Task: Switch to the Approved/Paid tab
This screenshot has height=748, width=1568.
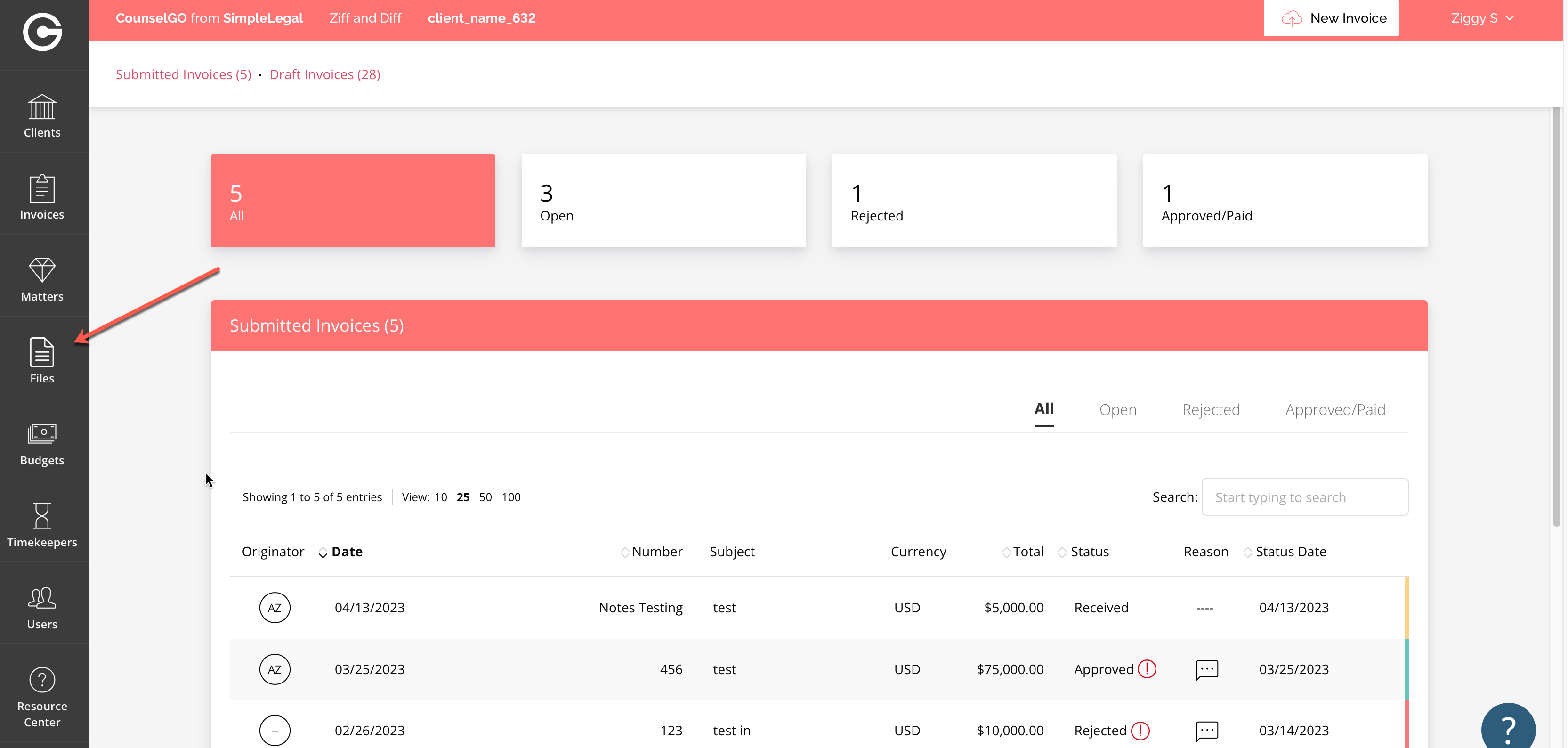Action: [1335, 409]
